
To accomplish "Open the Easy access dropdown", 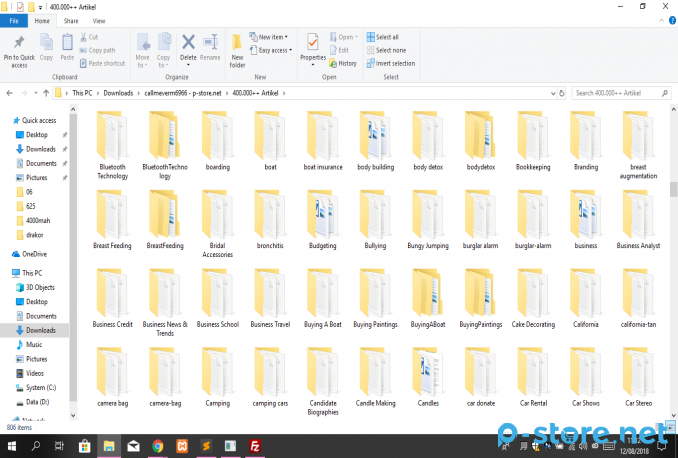I will (273, 50).
